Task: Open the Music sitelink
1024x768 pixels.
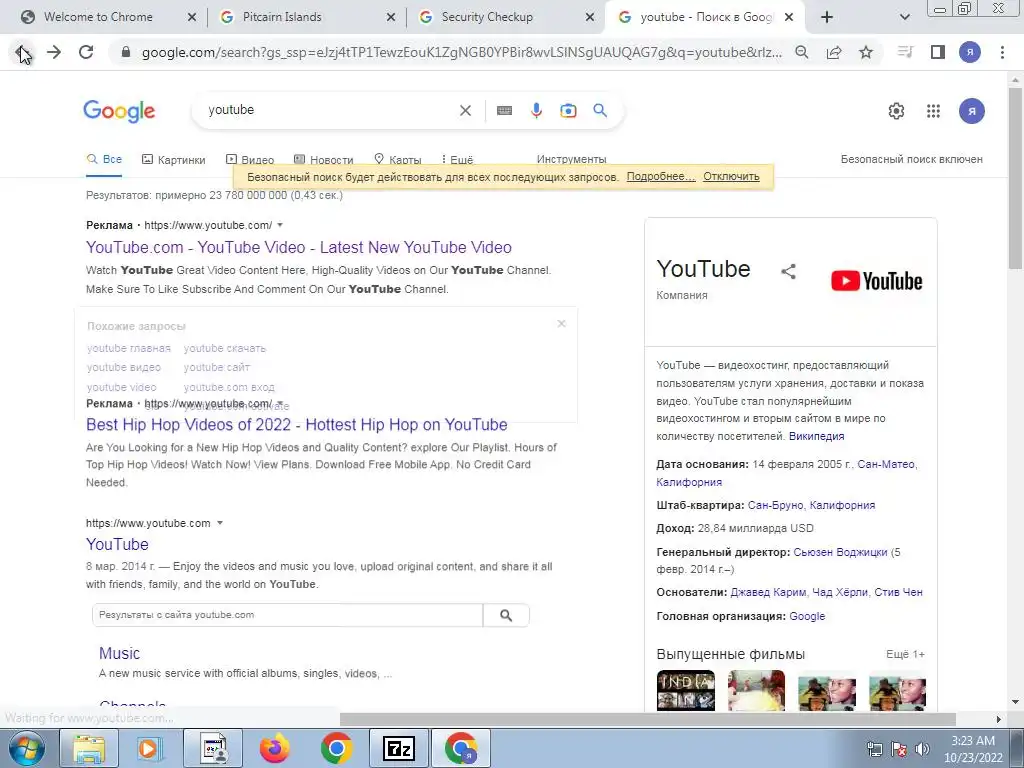Action: pyautogui.click(x=120, y=653)
